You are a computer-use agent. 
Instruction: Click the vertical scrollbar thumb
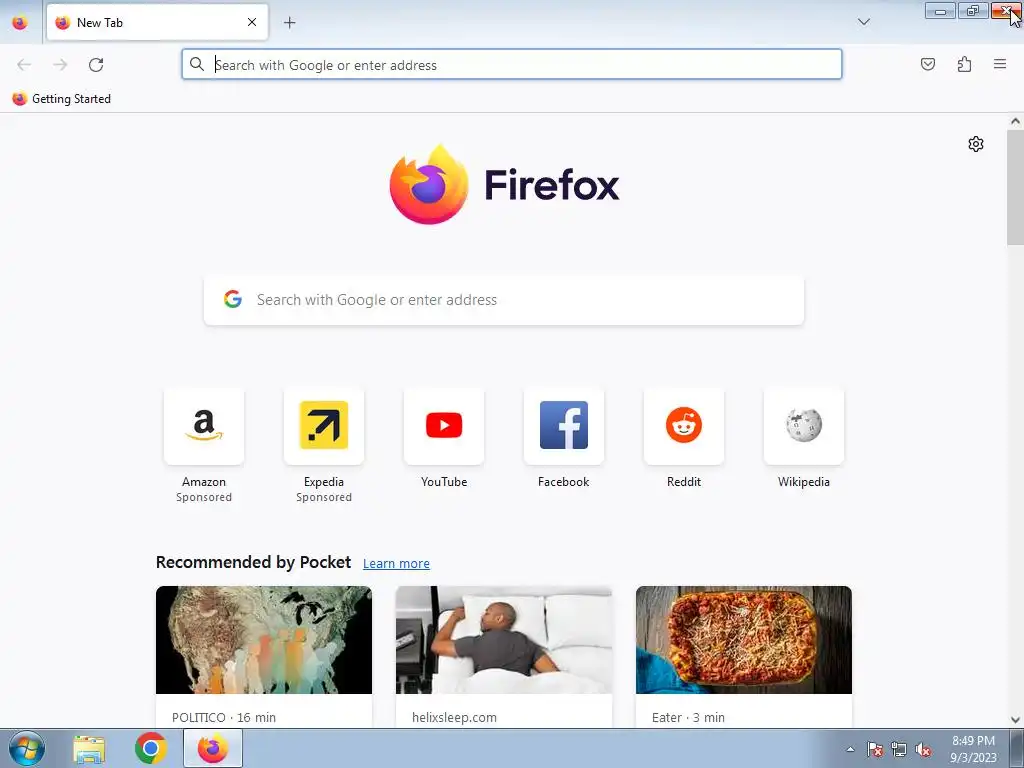[x=1015, y=187]
